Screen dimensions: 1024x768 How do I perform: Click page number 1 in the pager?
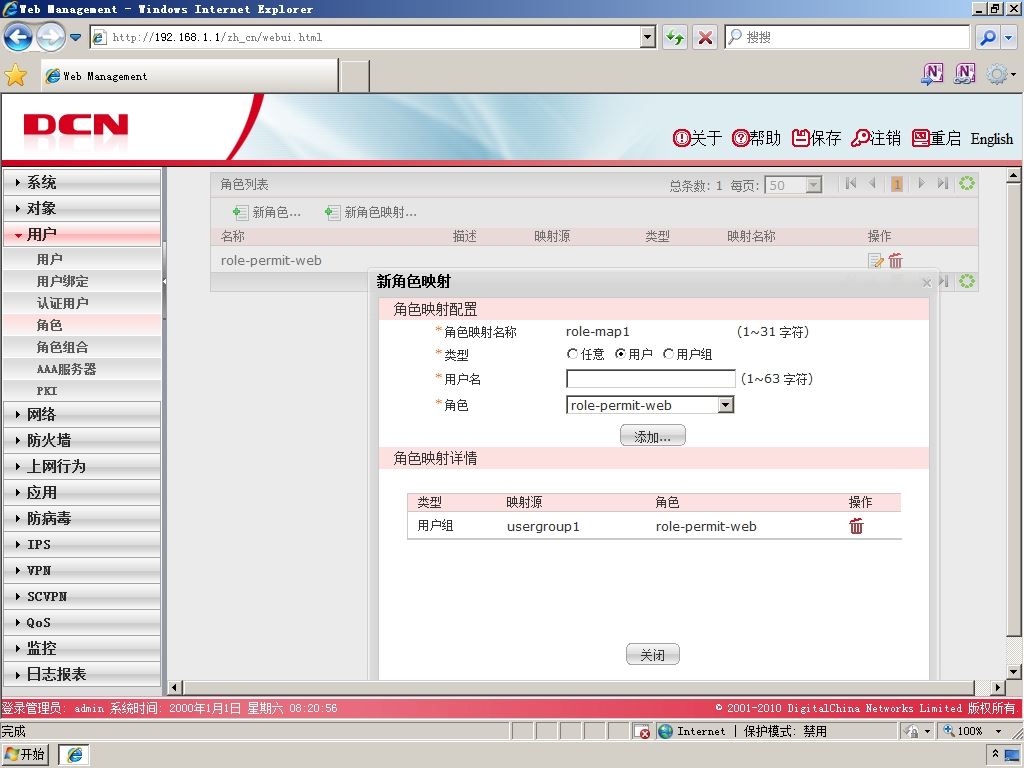click(x=897, y=184)
